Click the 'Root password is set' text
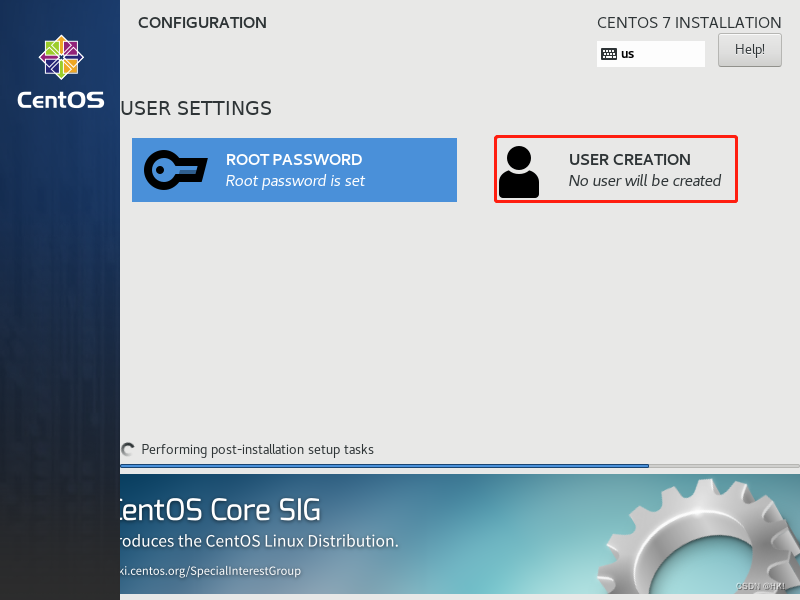800x600 pixels. pos(295,181)
